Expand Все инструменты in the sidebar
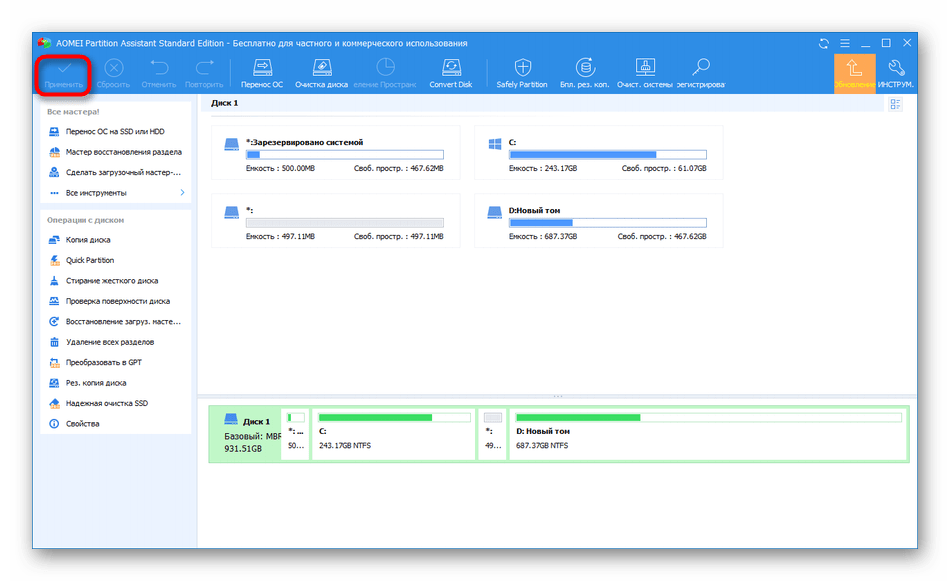 pyautogui.click(x=116, y=192)
